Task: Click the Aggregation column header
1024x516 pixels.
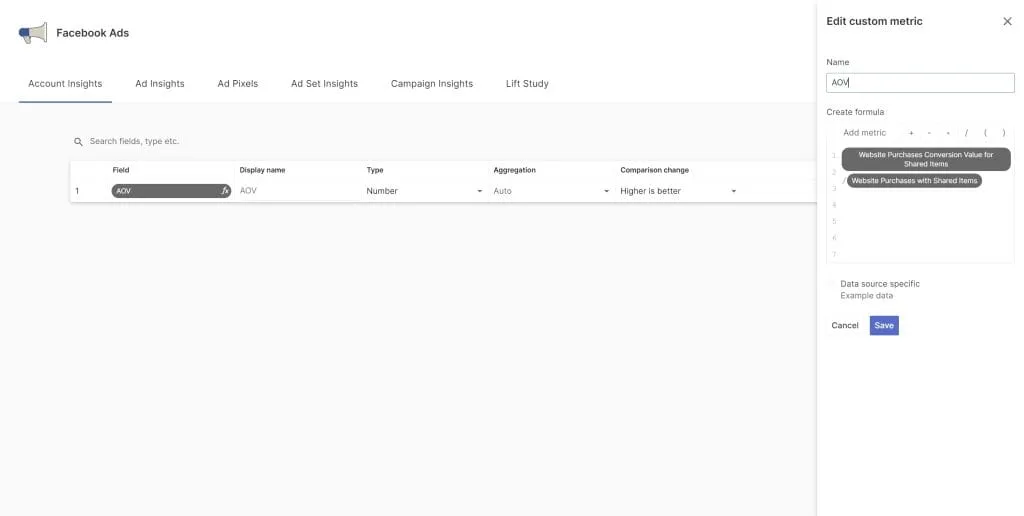Action: point(515,170)
